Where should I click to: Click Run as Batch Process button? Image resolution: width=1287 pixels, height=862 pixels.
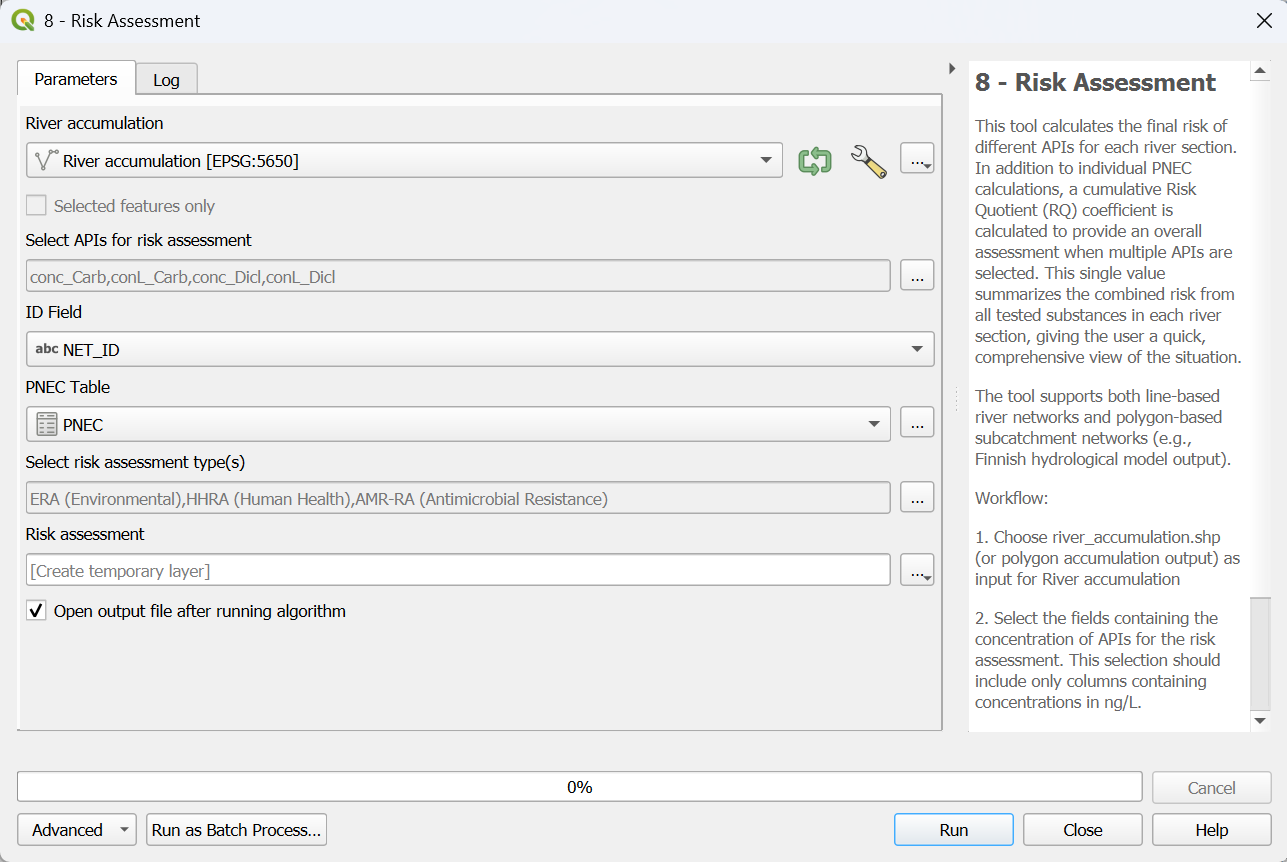(237, 830)
